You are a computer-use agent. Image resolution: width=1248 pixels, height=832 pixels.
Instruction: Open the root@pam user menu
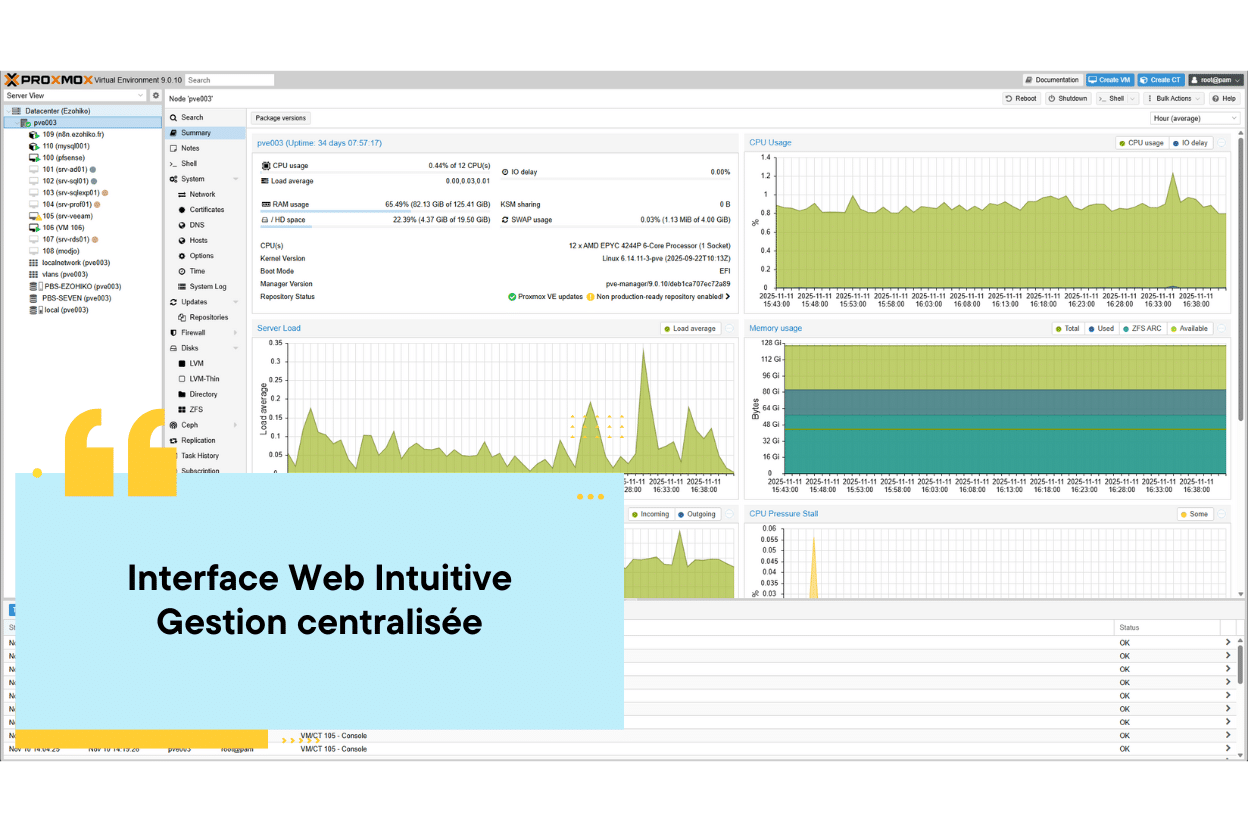1217,80
